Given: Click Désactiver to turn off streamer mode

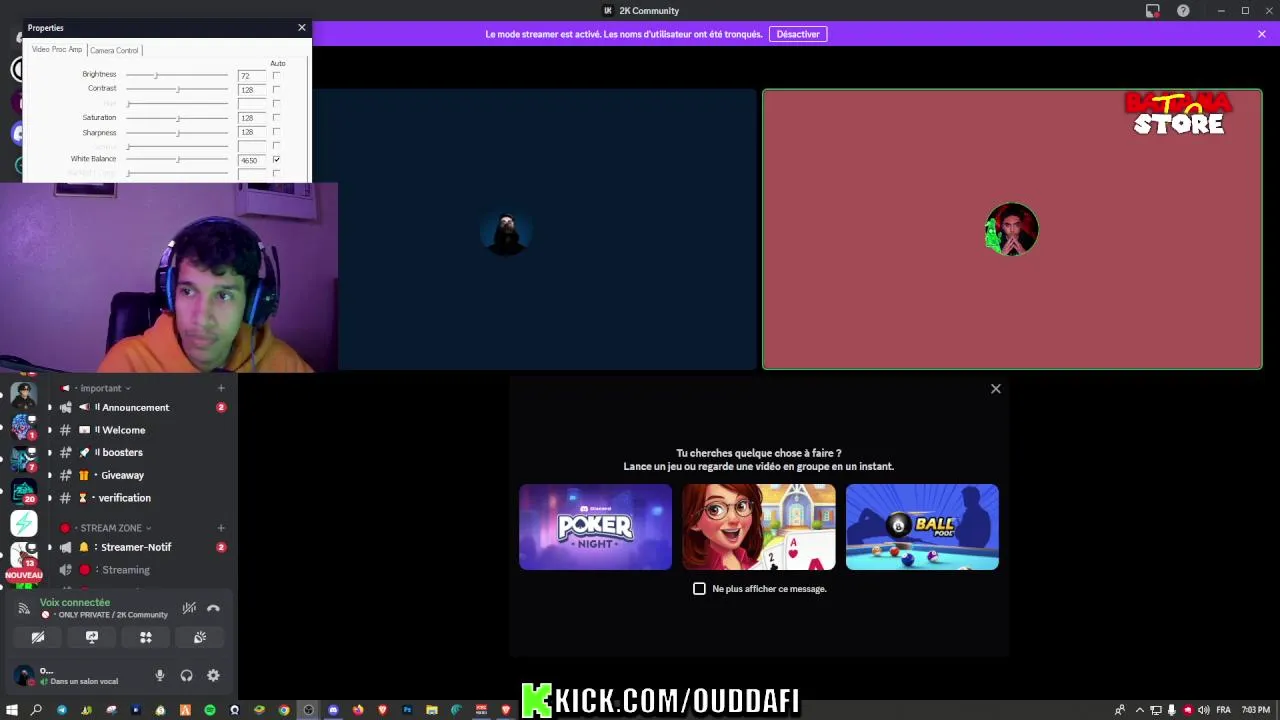Looking at the screenshot, I should pyautogui.click(x=798, y=34).
